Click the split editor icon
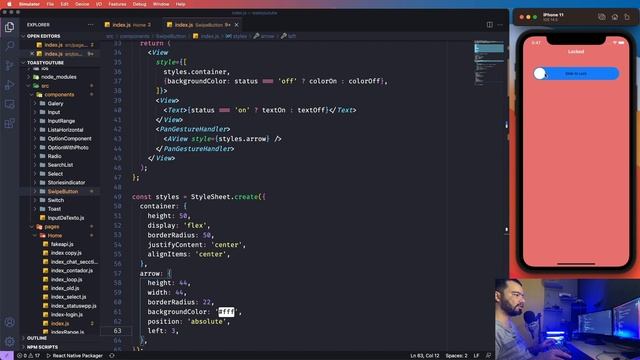This screenshot has height=360, width=640. coord(489,25)
